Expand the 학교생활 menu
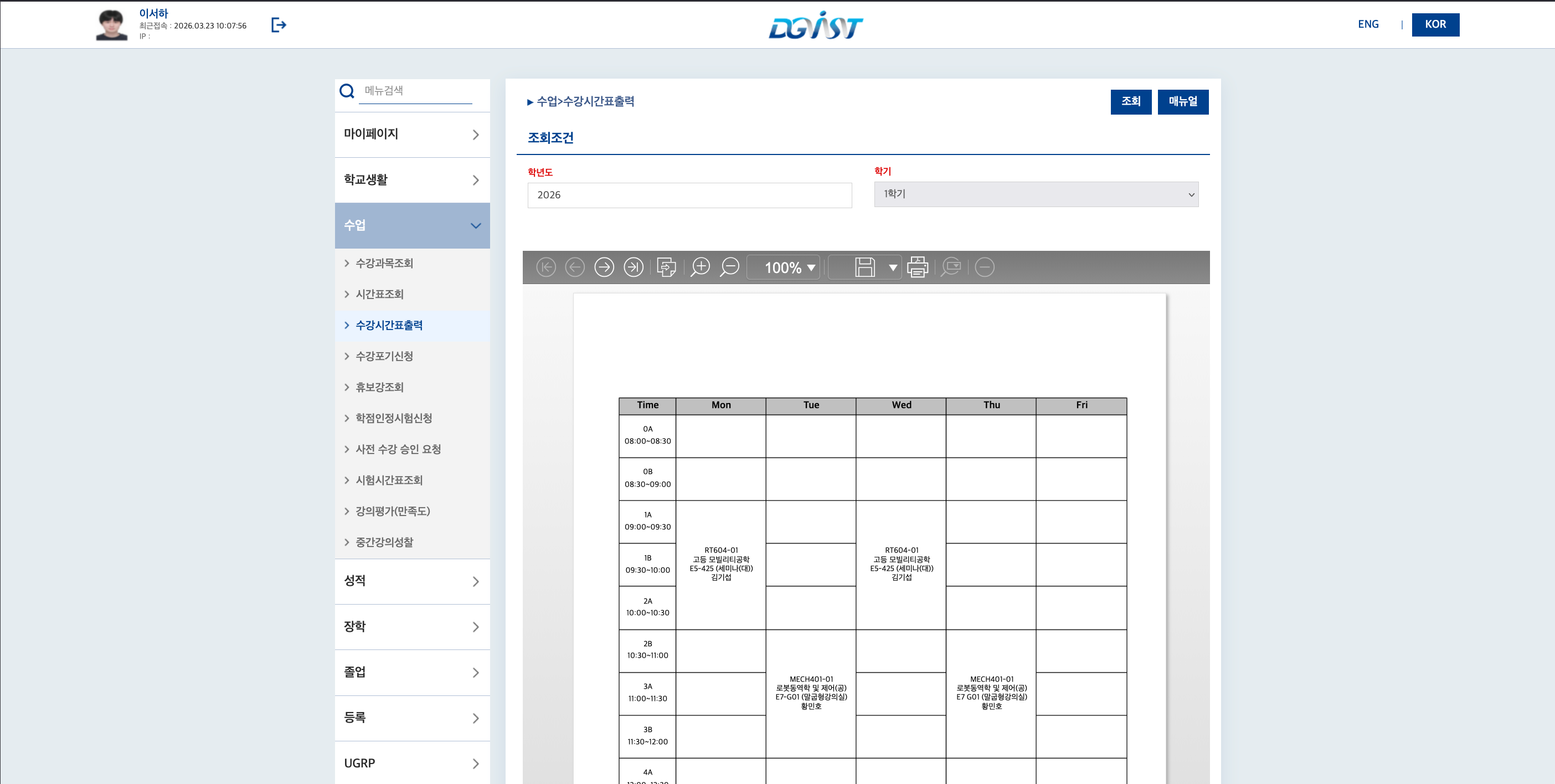Viewport: 1555px width, 784px height. 413,180
